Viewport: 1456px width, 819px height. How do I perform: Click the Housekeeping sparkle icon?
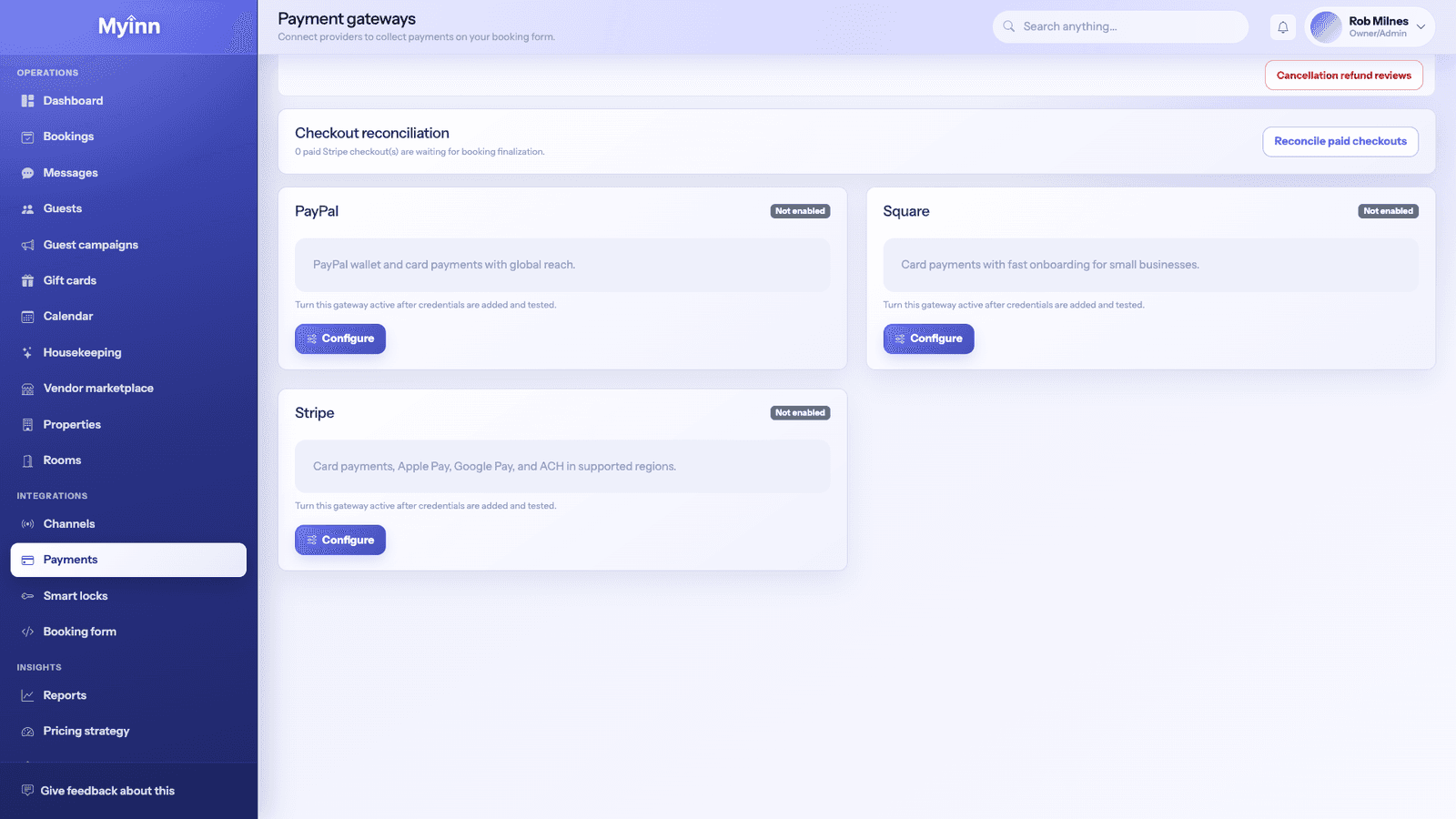[x=27, y=352]
